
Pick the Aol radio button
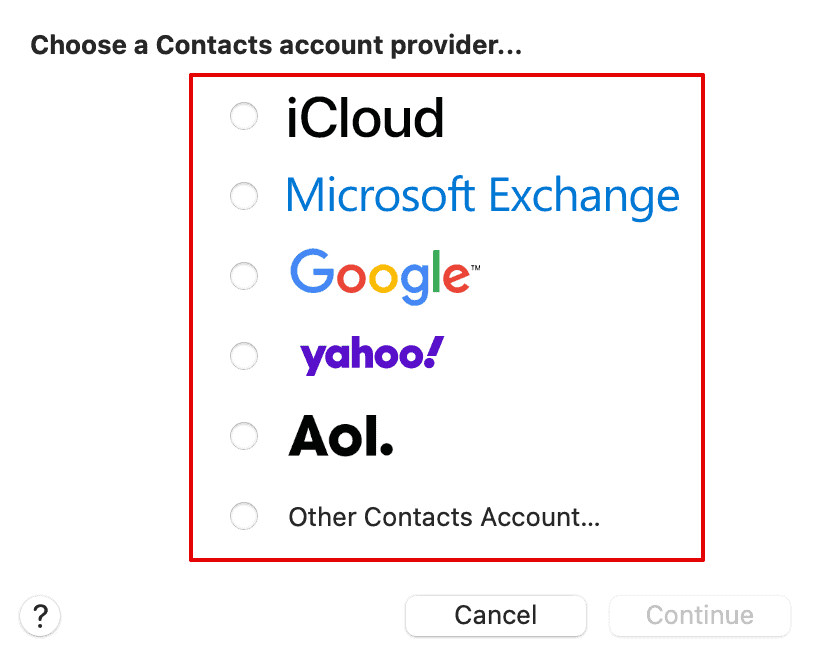coord(244,436)
